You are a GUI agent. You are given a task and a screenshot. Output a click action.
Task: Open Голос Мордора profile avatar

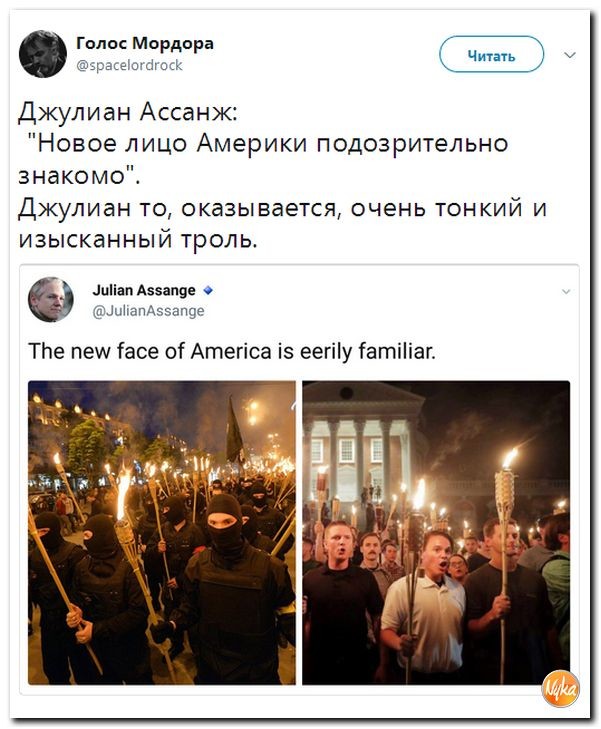tap(43, 54)
